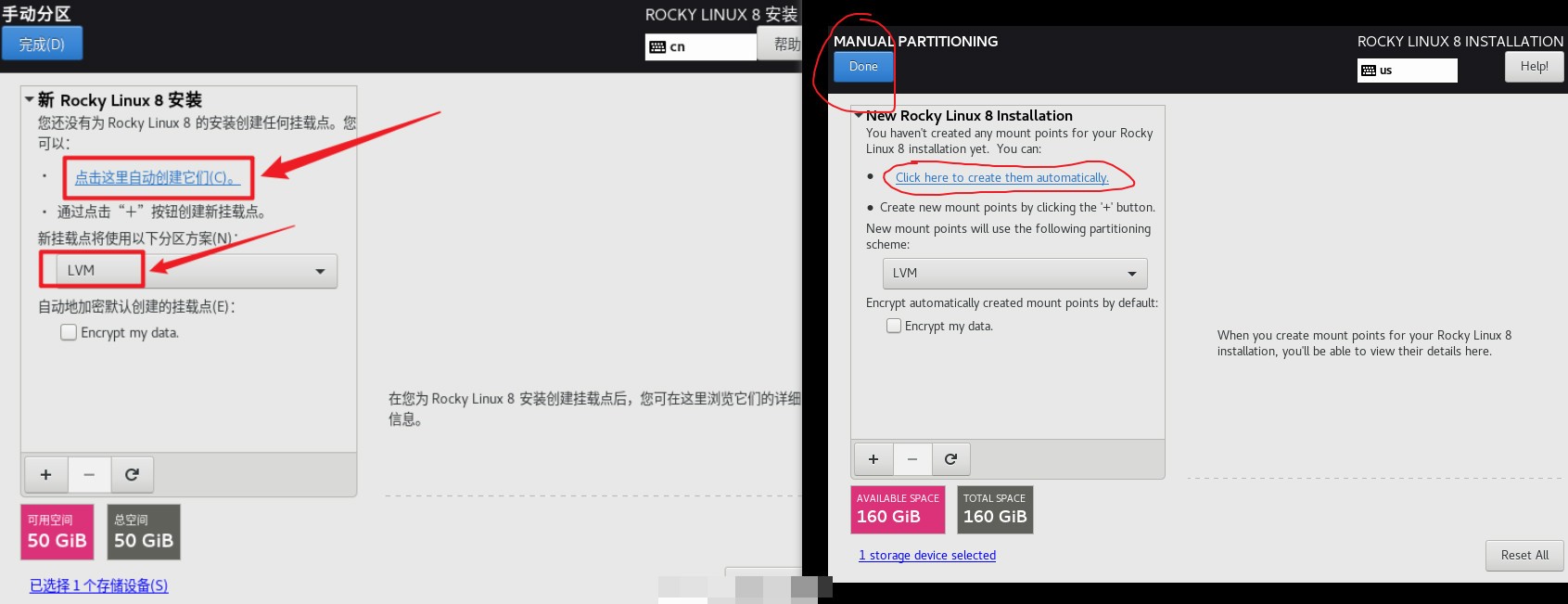The width and height of the screenshot is (1568, 604).
Task: Click the 点击这里自动创建它们(C) link
Action: [158, 177]
